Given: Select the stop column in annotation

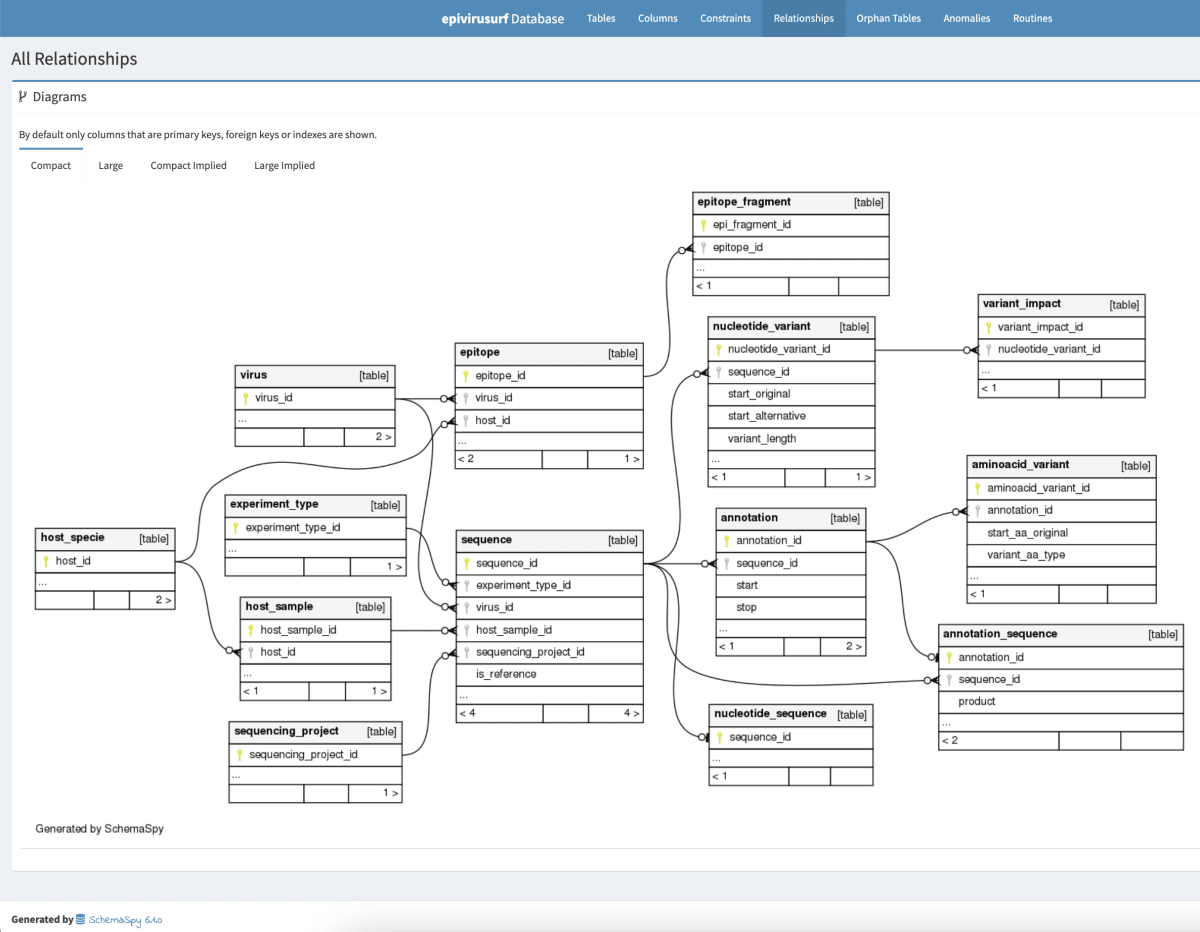Looking at the screenshot, I should point(791,607).
